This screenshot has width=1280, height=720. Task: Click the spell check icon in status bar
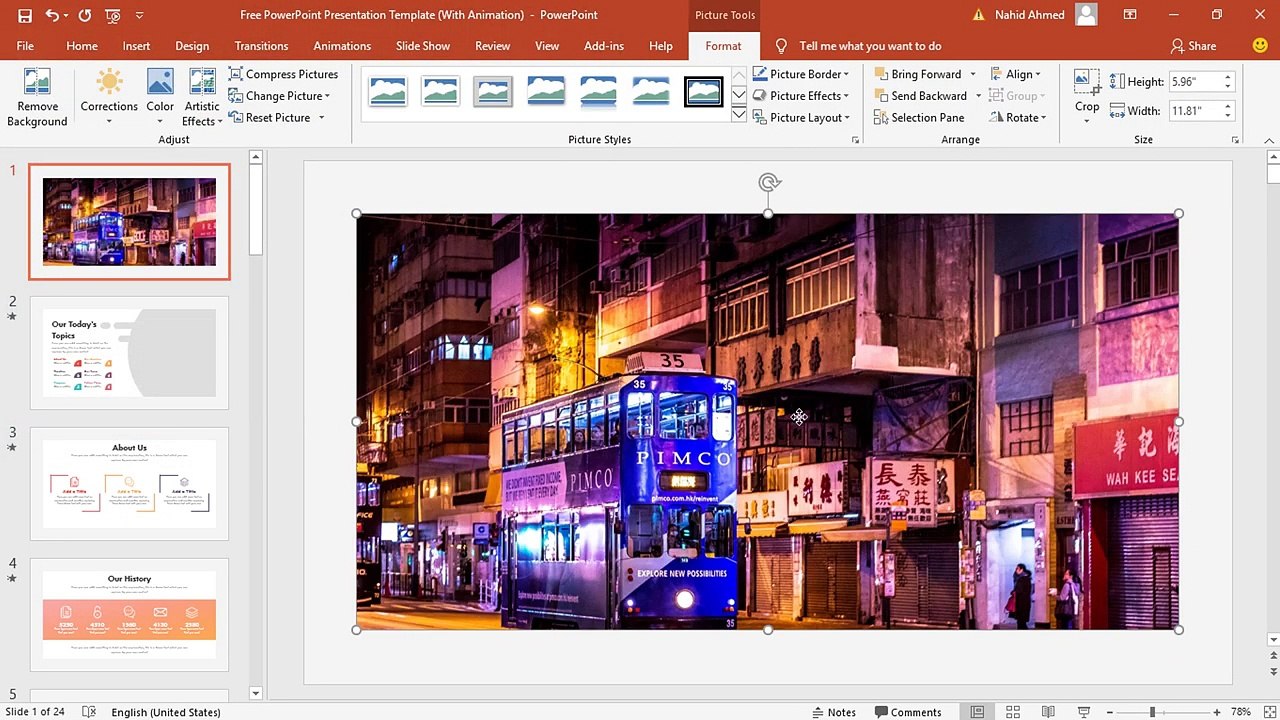point(89,712)
